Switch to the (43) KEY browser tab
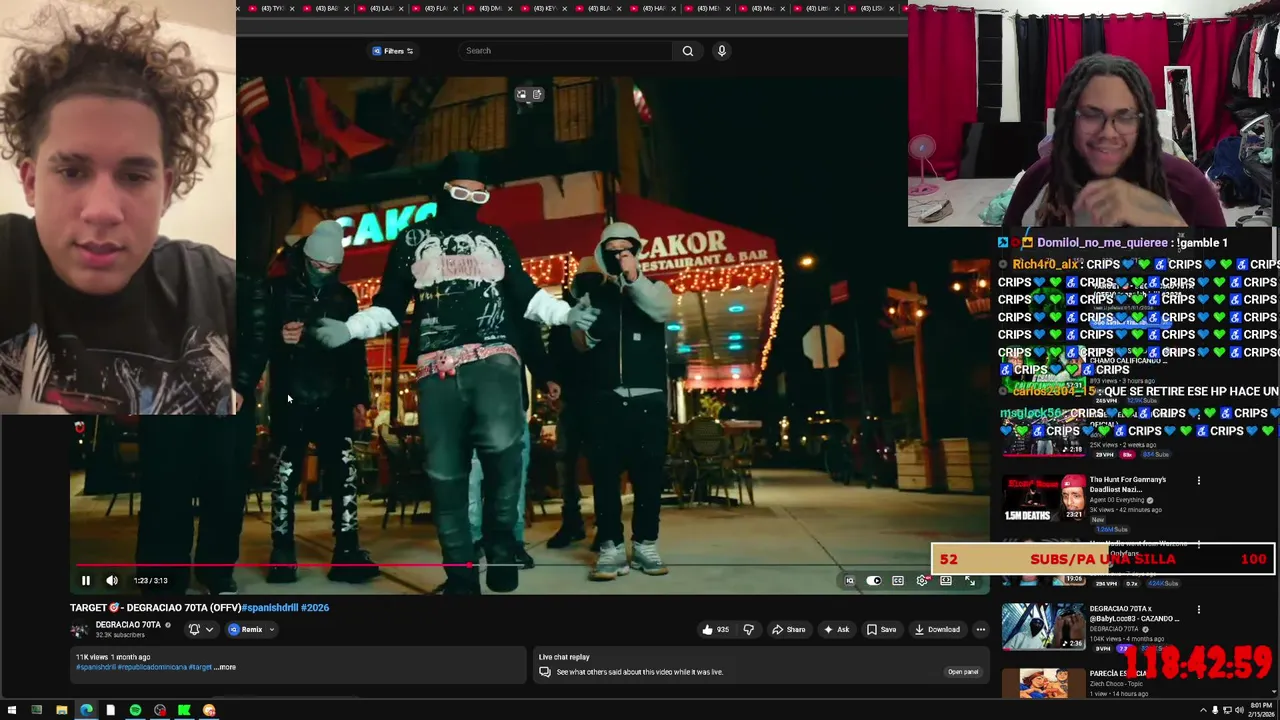 point(542,8)
